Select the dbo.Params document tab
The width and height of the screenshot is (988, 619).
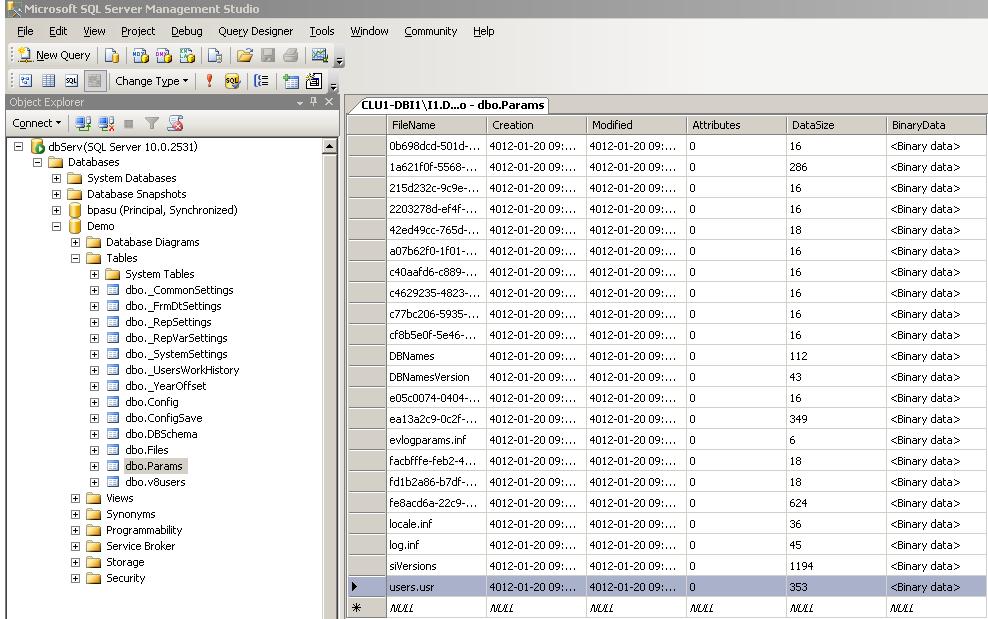point(452,105)
